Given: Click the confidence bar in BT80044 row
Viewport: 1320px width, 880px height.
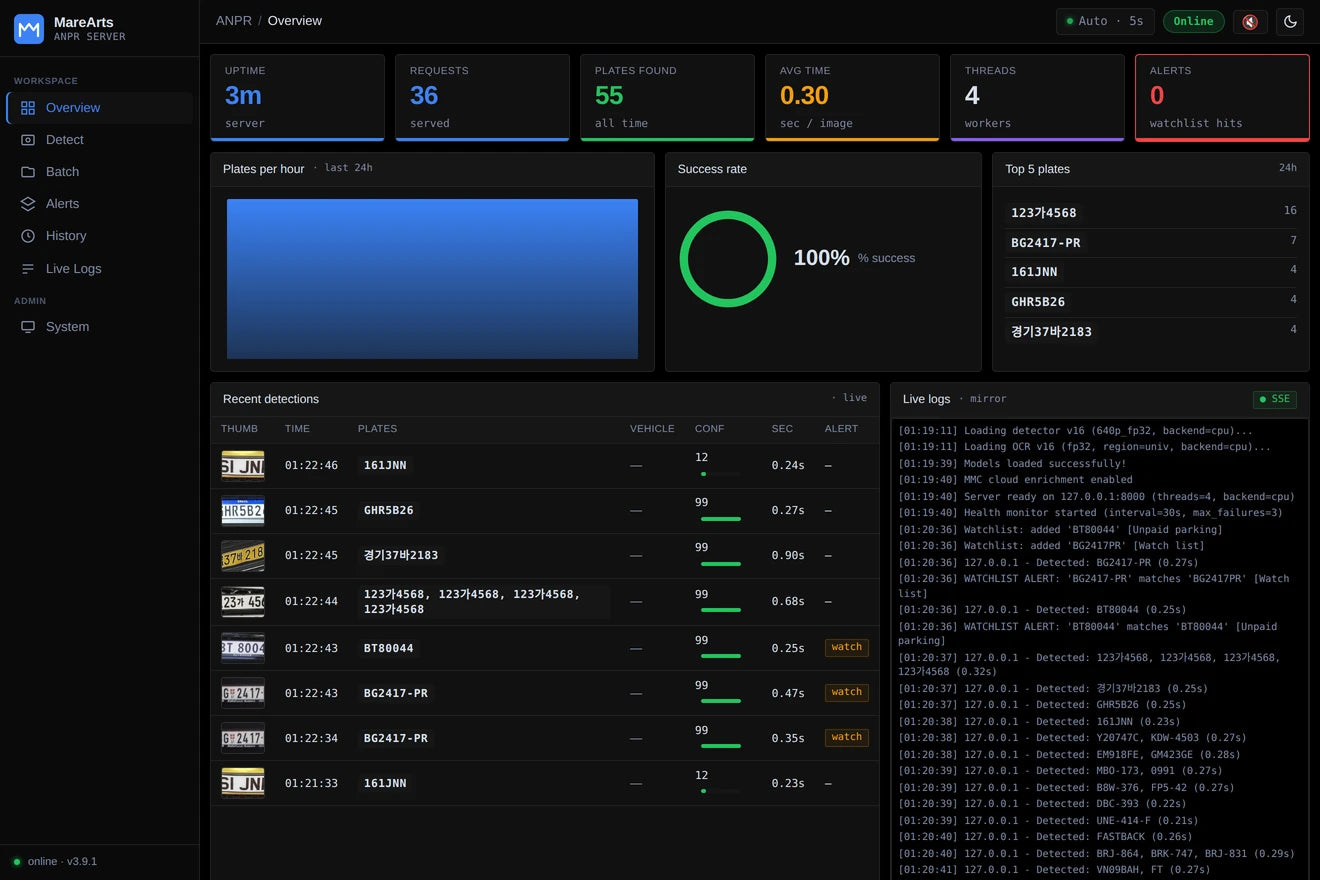Looking at the screenshot, I should [720, 656].
